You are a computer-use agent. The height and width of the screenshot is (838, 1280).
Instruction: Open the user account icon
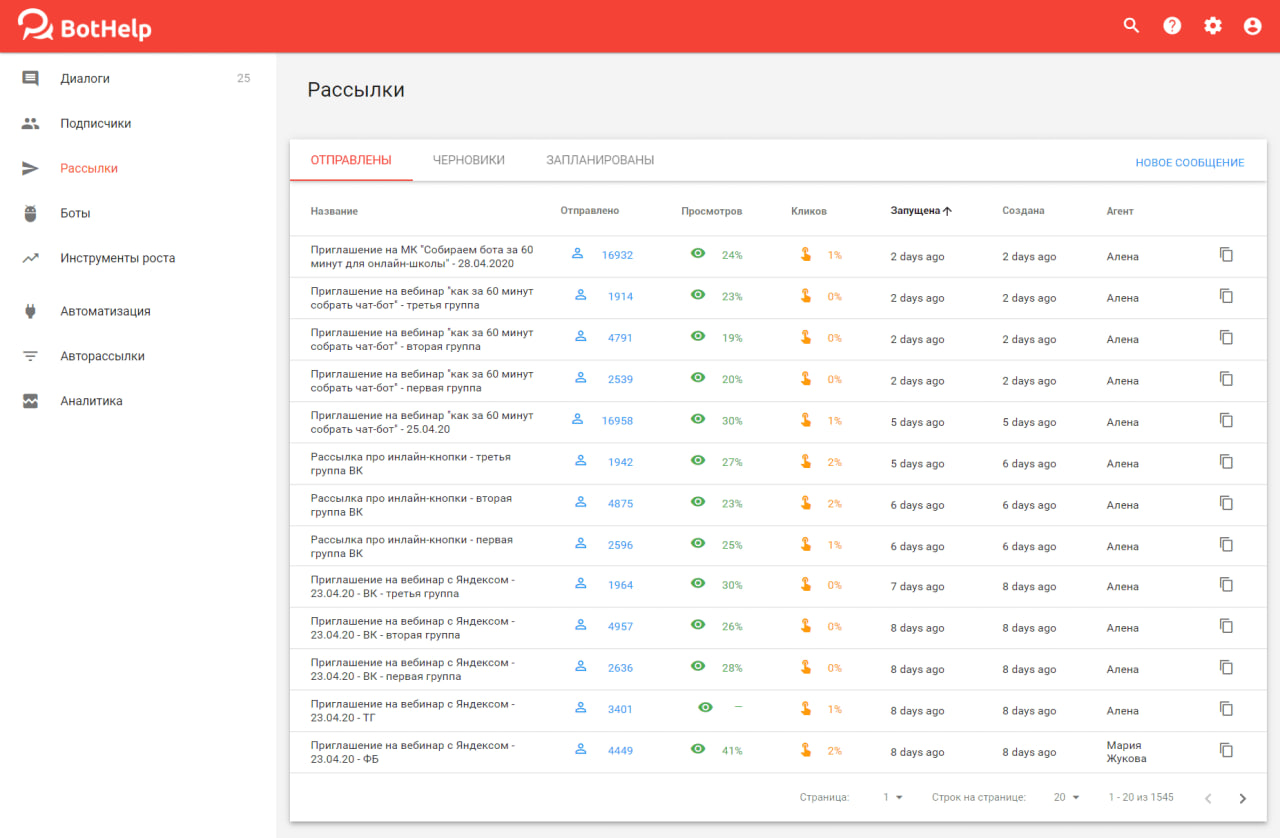pyautogui.click(x=1252, y=25)
